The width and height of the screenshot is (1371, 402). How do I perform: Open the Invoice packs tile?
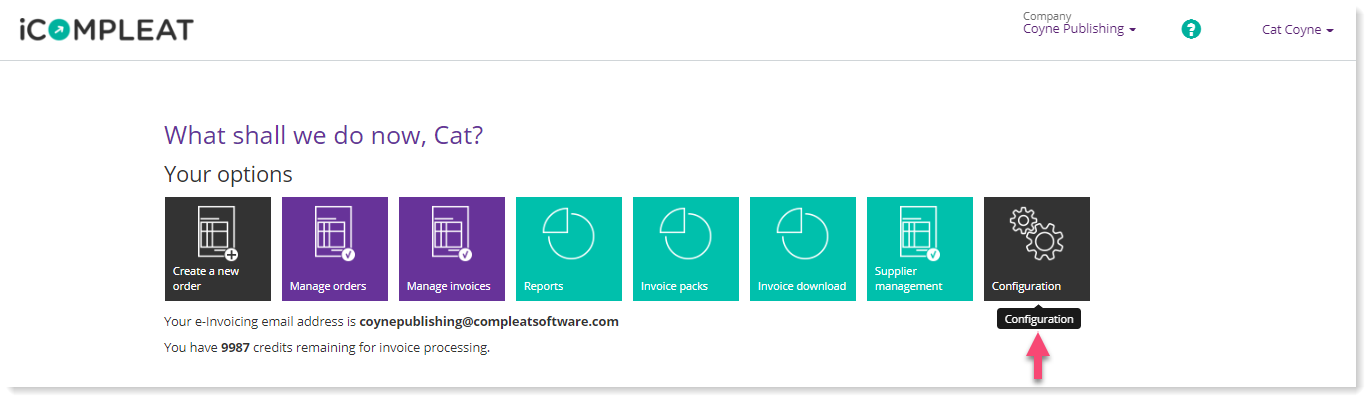[686, 249]
